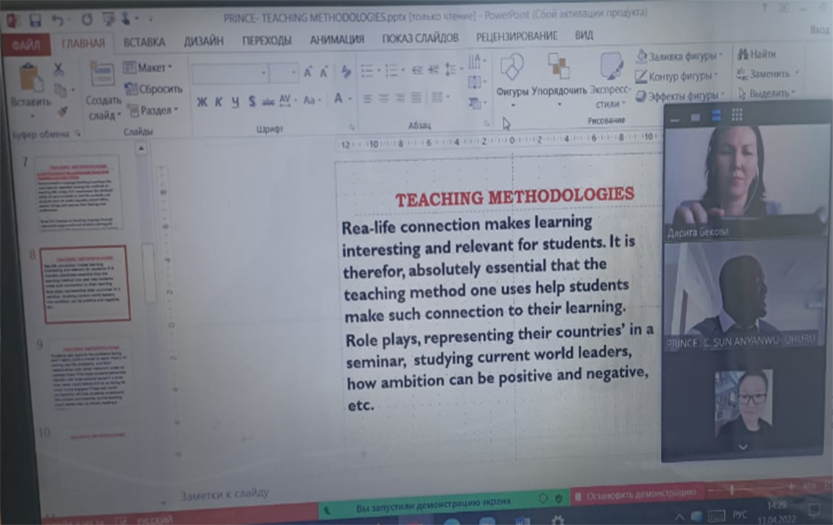
Task: Click the Упорядочить arrange icon
Action: (x=559, y=75)
